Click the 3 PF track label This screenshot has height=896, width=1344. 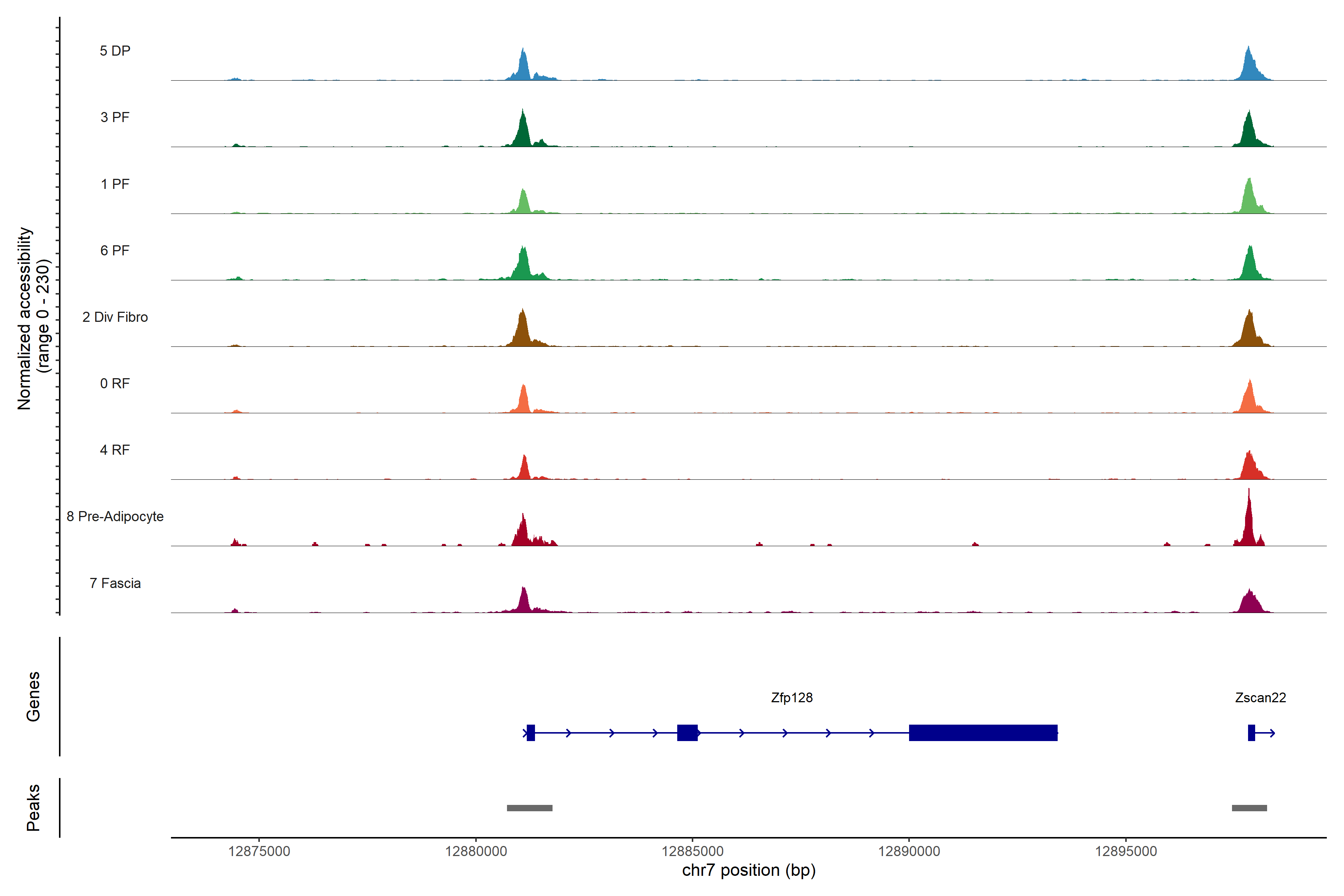click(x=115, y=117)
